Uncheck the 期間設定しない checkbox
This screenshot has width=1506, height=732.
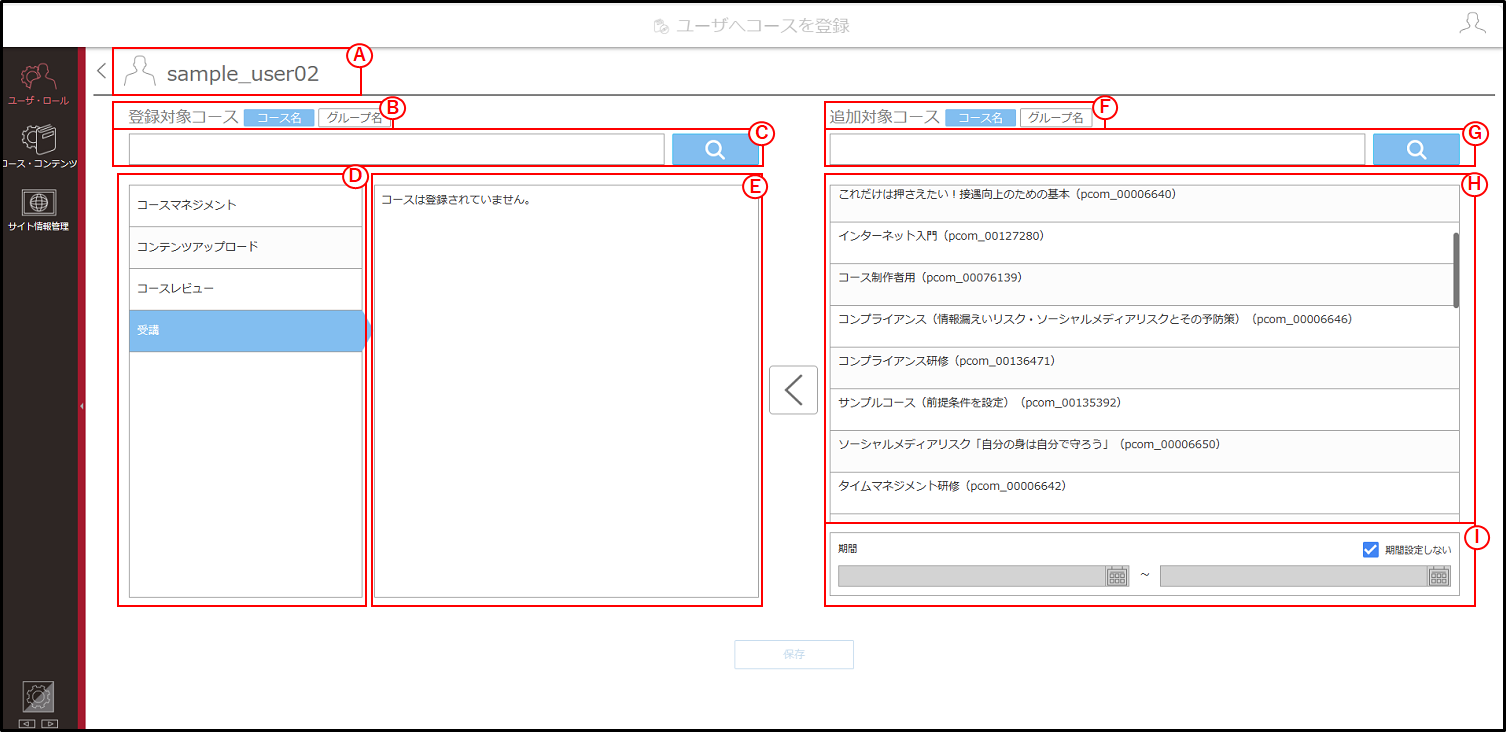pos(1371,549)
